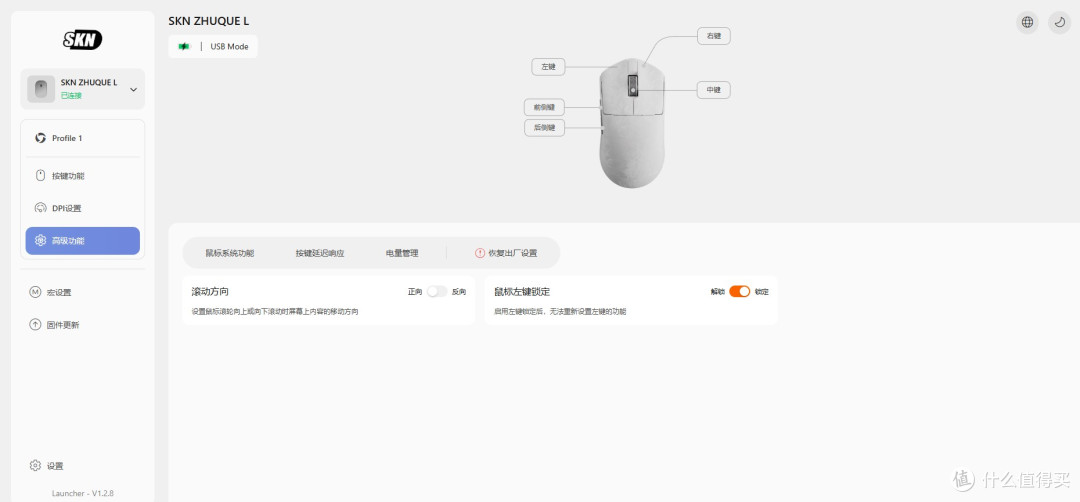
Task: Select Profile 1
Action: 83,138
